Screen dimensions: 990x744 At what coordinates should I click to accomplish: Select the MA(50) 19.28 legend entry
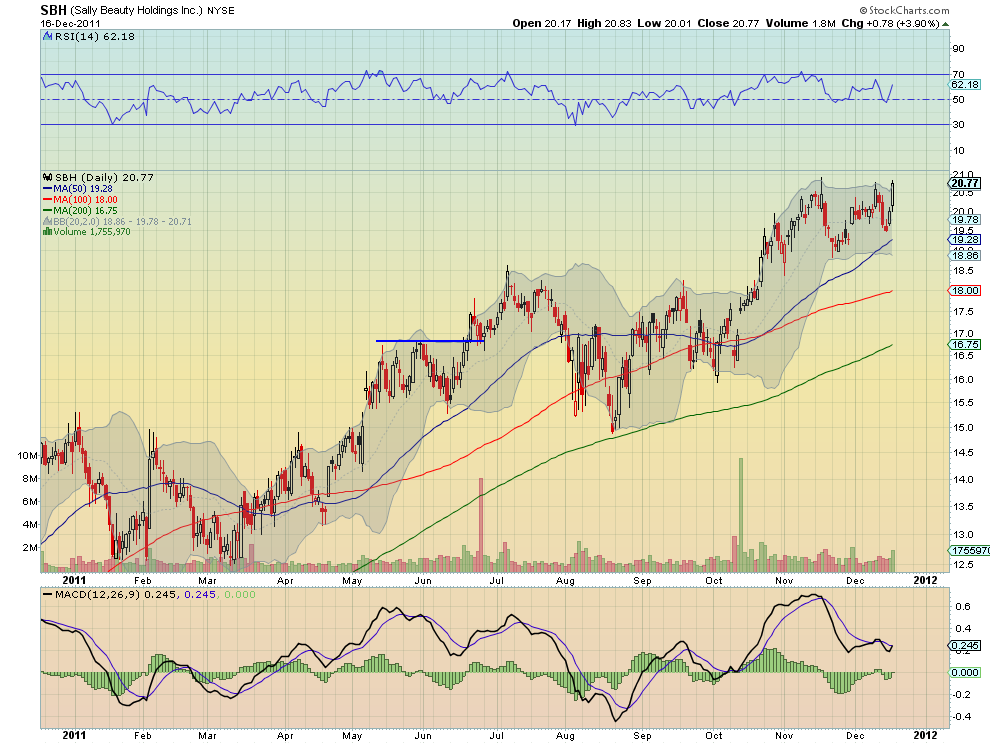coord(78,189)
